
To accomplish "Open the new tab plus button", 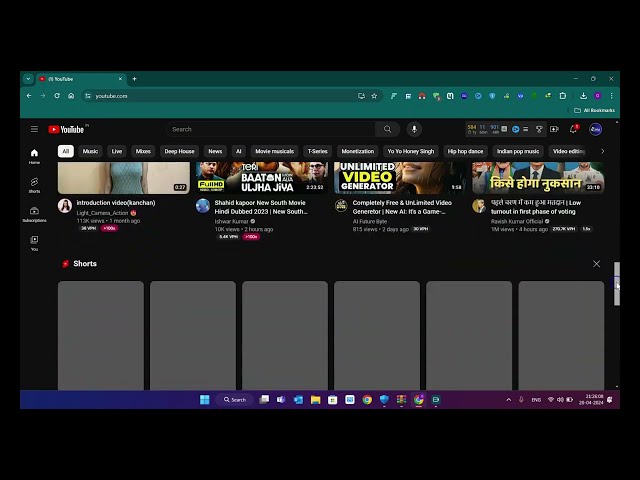I will pos(134,79).
